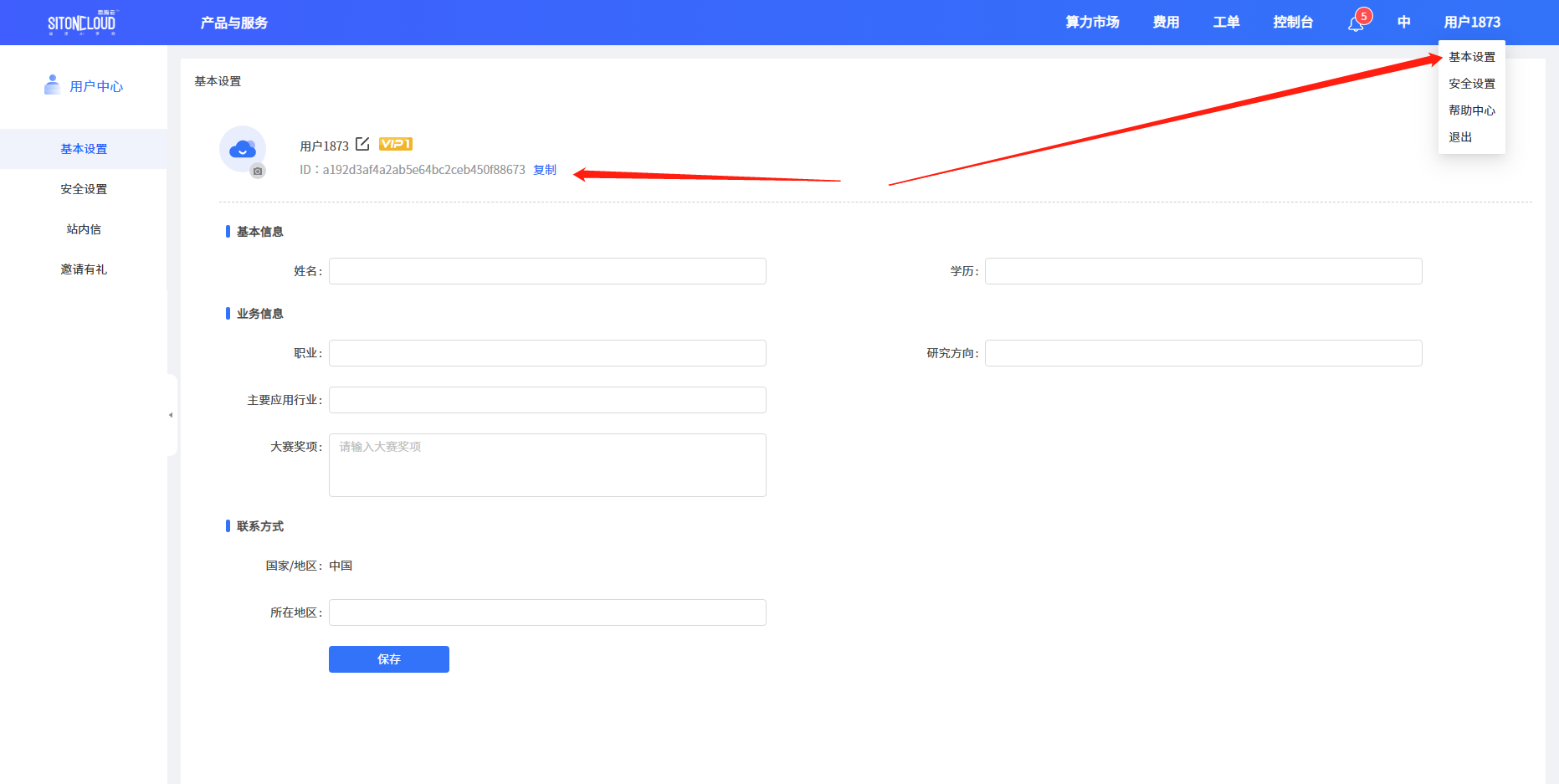Click the cloud avatar image
The height and width of the screenshot is (784, 1559).
click(x=243, y=149)
